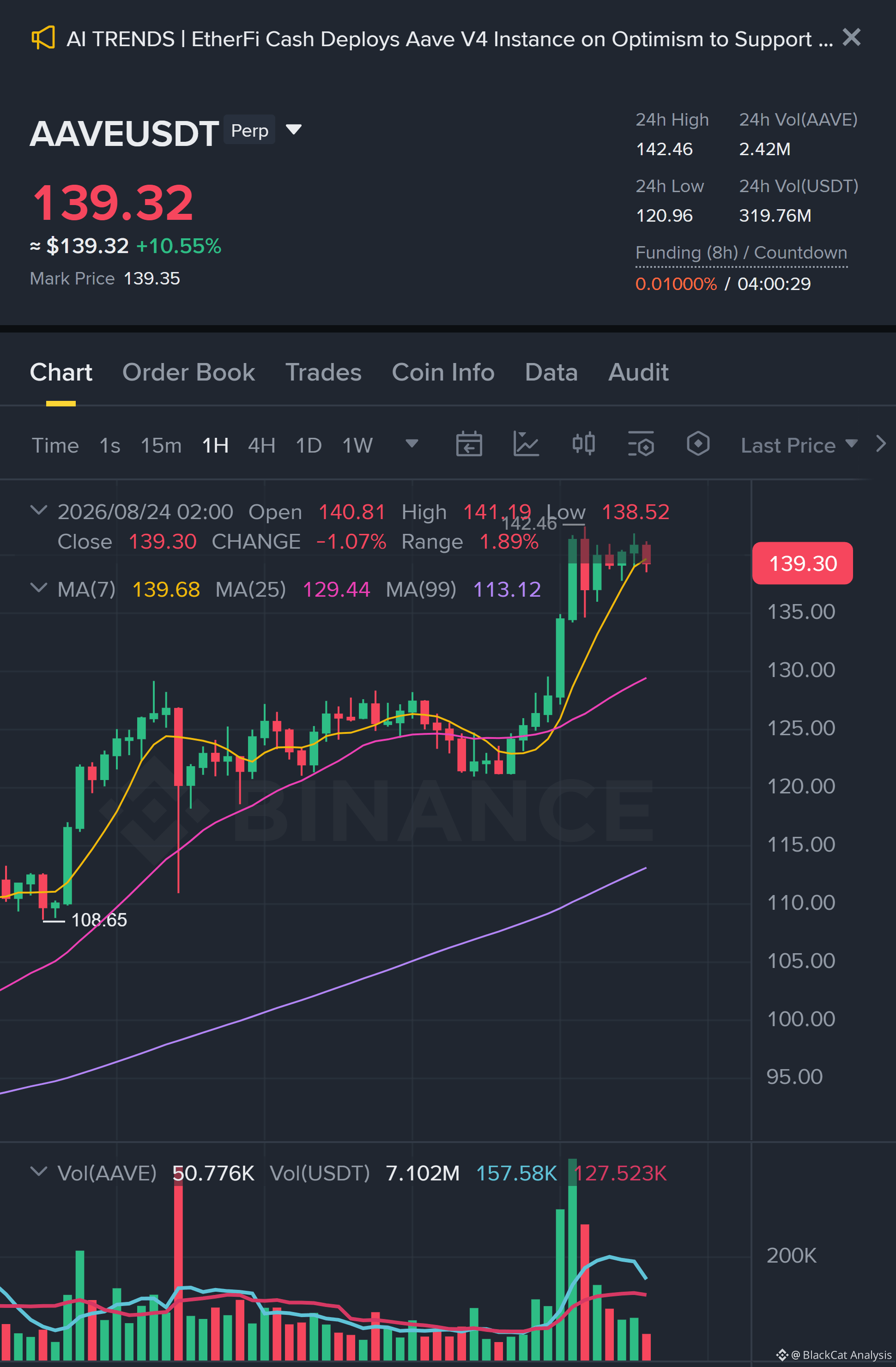Viewport: 896px width, 1367px height.
Task: Open the AAVEUSDT pair selector dropdown
Action: coord(293,129)
